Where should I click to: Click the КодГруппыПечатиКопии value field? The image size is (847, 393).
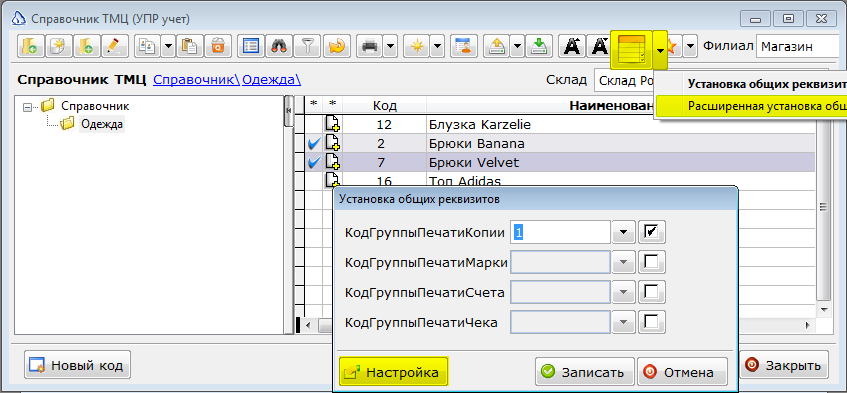point(560,232)
